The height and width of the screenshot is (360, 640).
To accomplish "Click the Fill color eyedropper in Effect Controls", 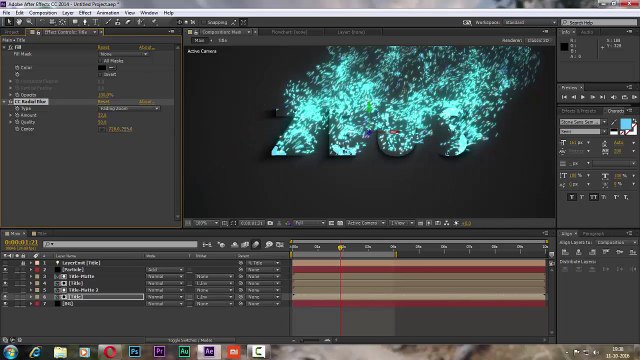I will tap(111, 68).
